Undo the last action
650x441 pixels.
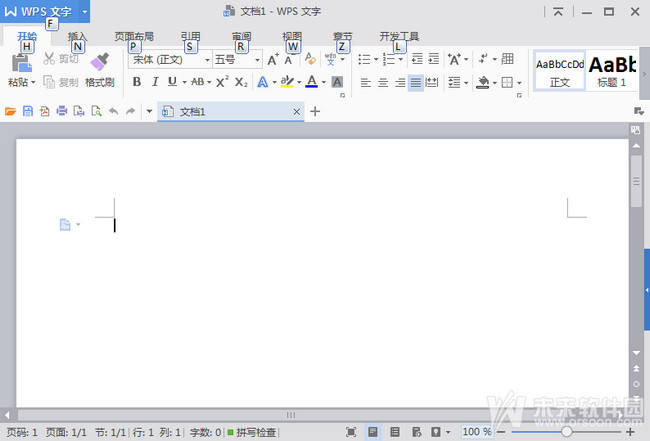(x=113, y=111)
